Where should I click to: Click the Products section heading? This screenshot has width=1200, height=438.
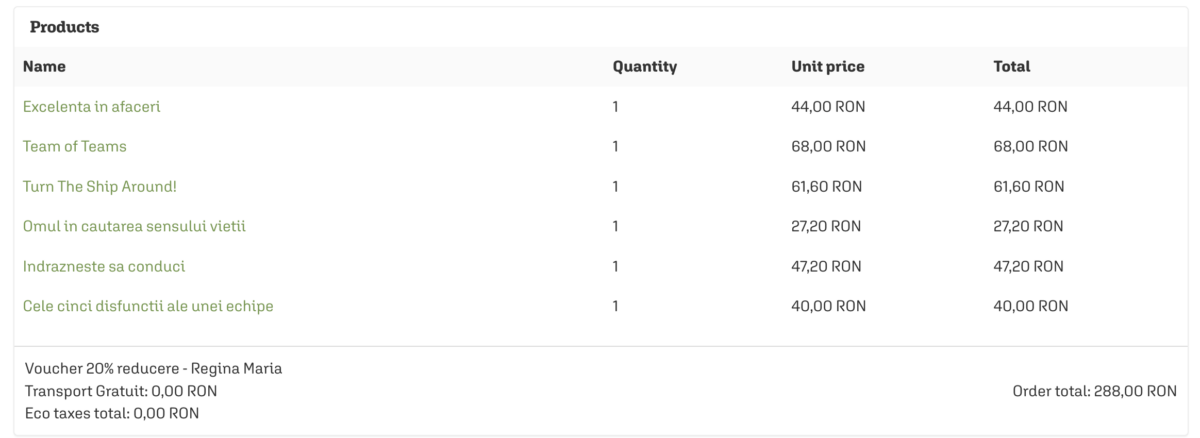[x=64, y=27]
